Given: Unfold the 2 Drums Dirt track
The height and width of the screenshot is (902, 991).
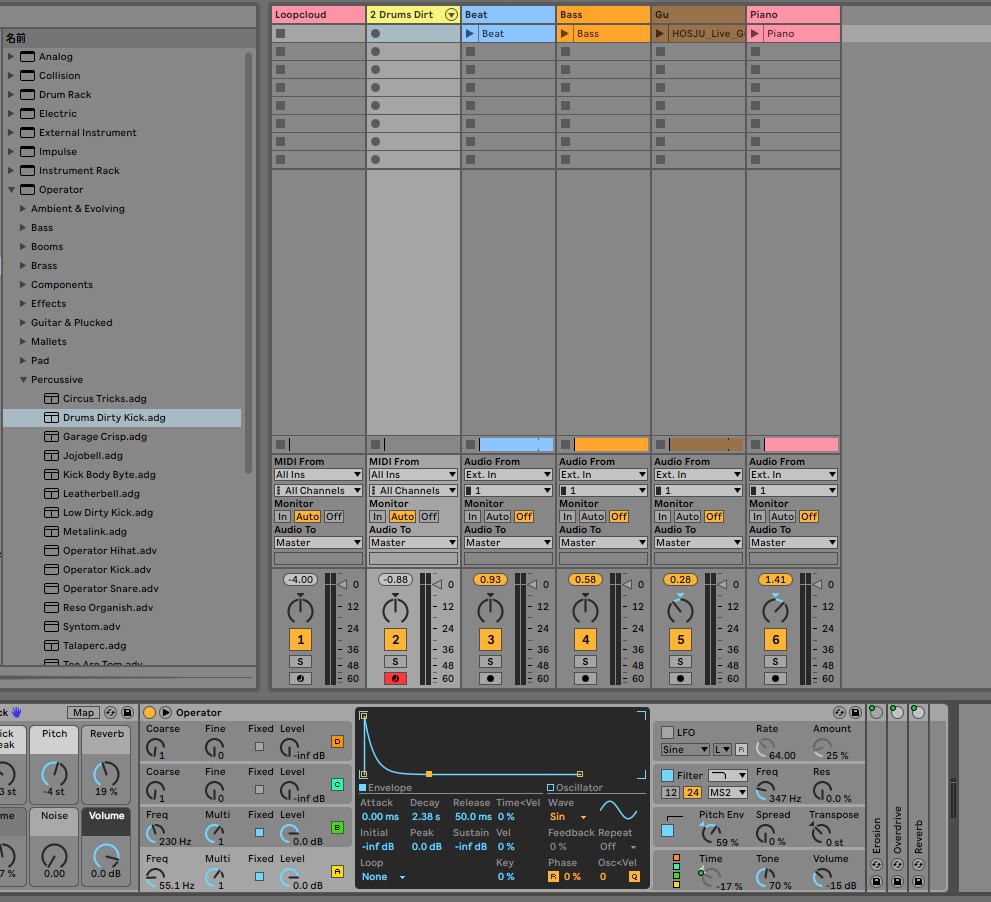Looking at the screenshot, I should [451, 15].
